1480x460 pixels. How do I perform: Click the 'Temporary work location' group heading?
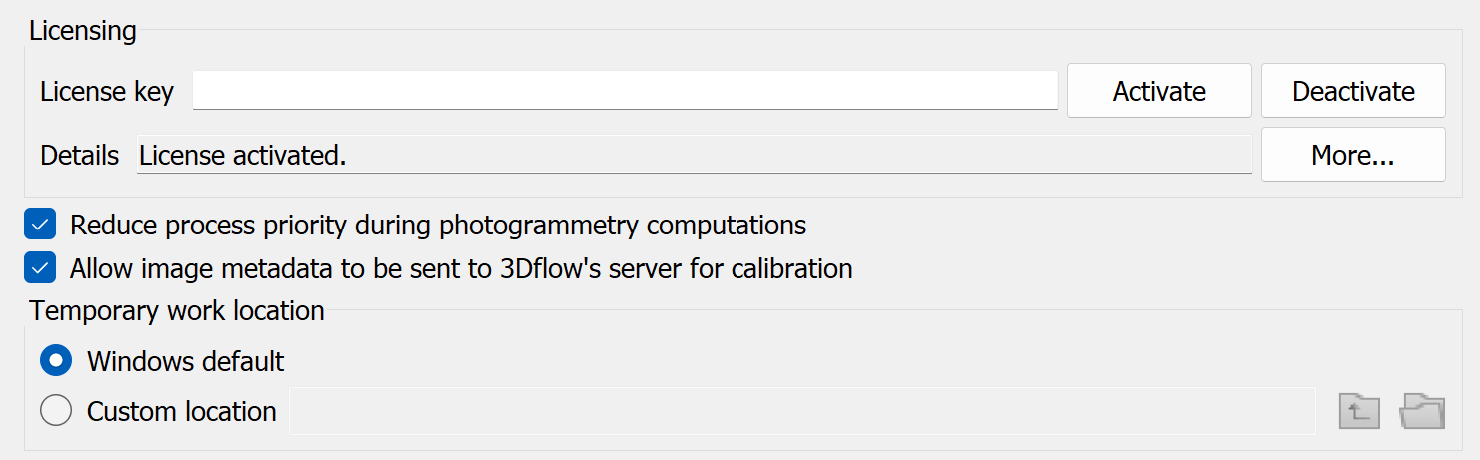[x=177, y=310]
